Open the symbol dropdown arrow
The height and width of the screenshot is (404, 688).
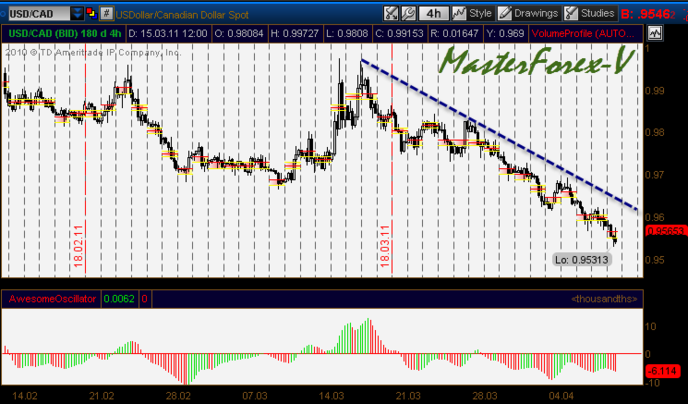click(77, 14)
